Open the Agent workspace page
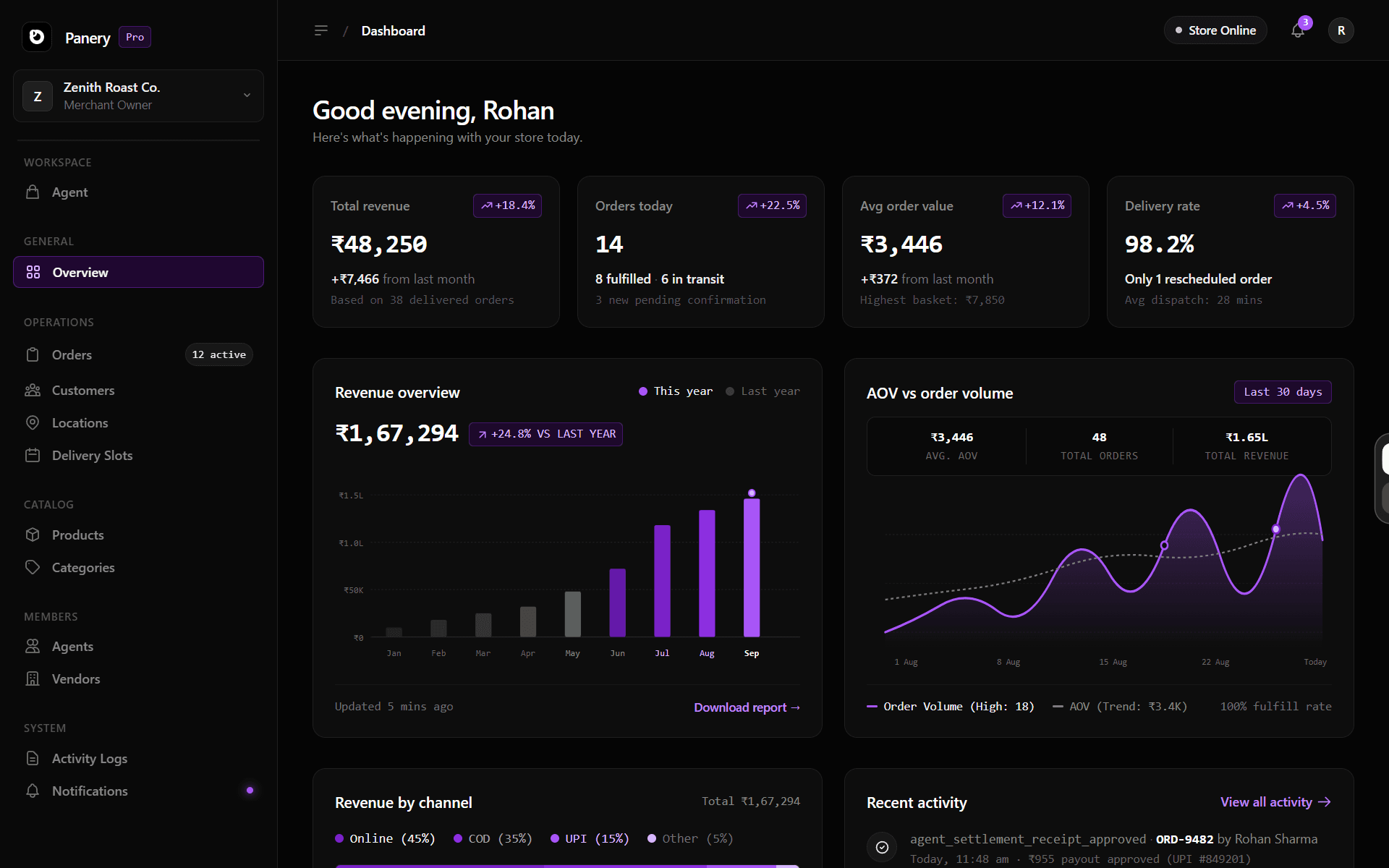This screenshot has height=868, width=1389. point(138,192)
